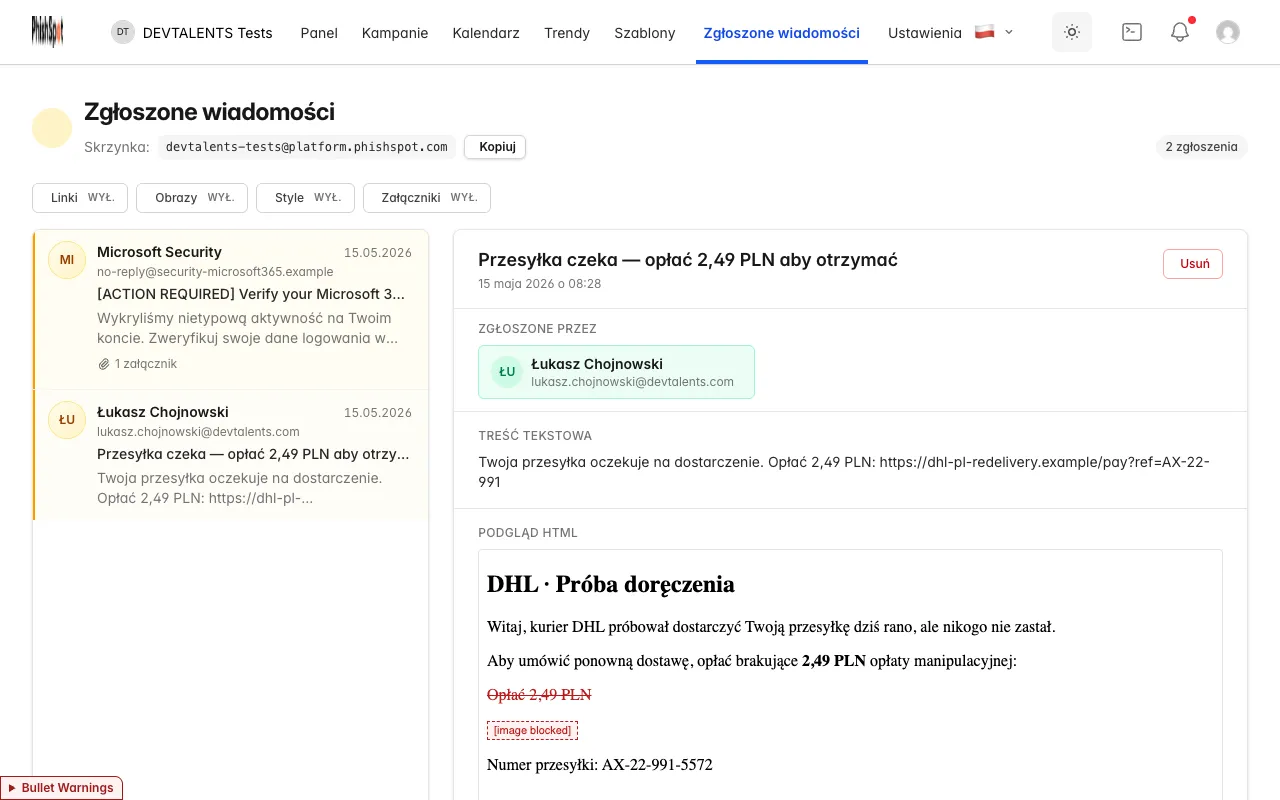Click the [image blocked] placeholder
Image resolution: width=1280 pixels, height=800 pixels.
pos(532,731)
